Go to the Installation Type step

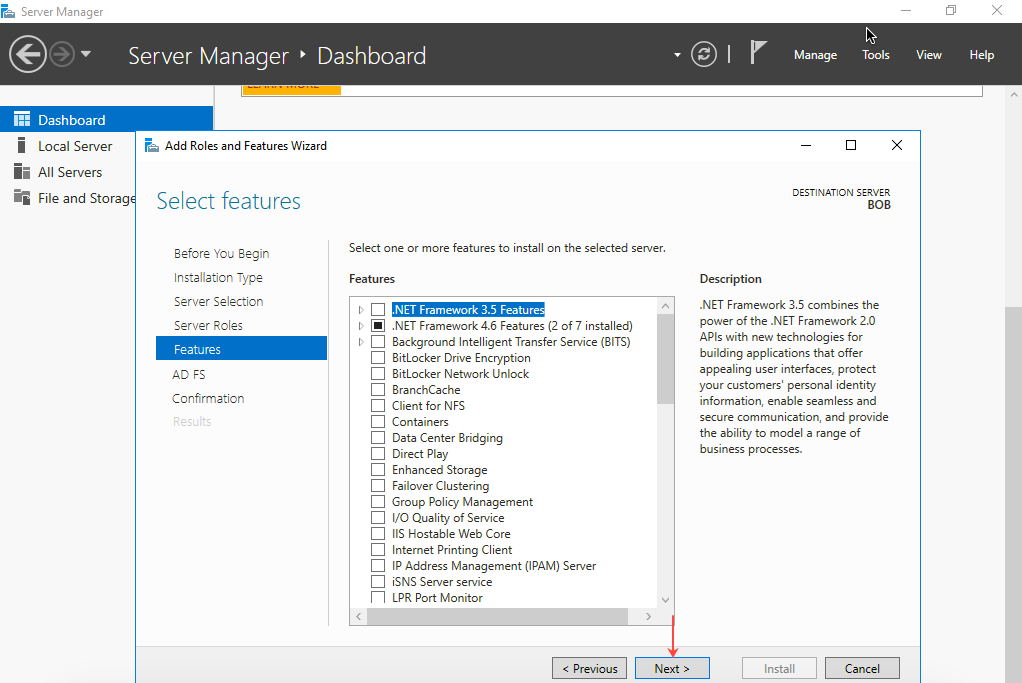tap(218, 278)
